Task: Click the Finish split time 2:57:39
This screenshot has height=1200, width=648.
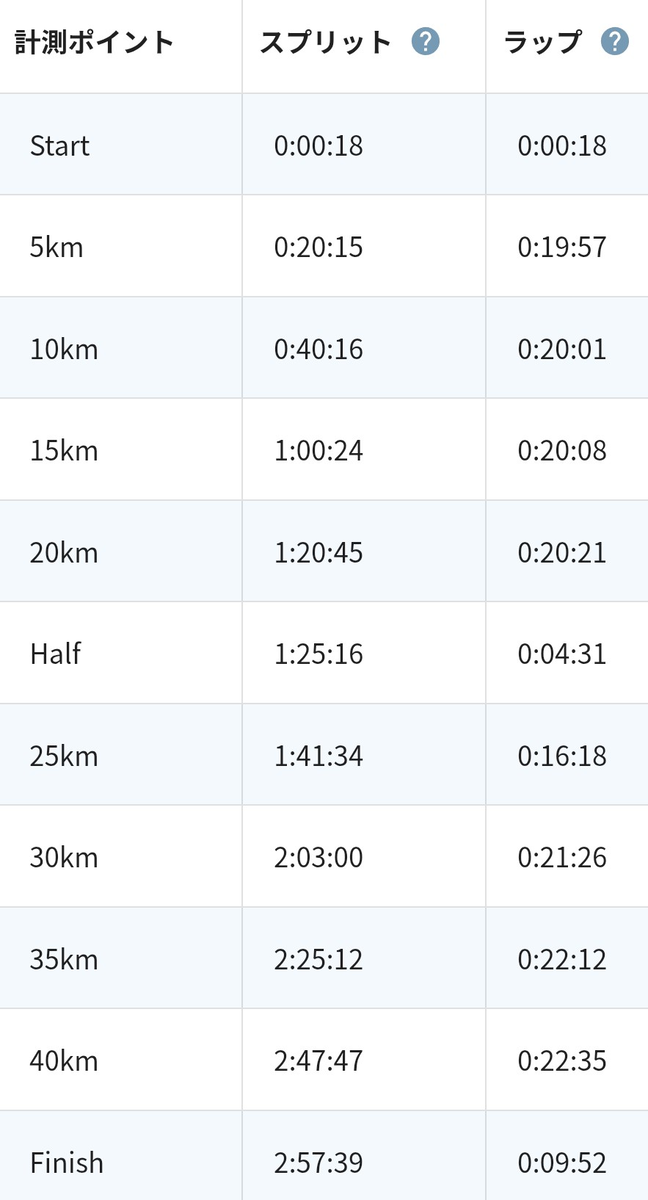Action: [319, 1163]
